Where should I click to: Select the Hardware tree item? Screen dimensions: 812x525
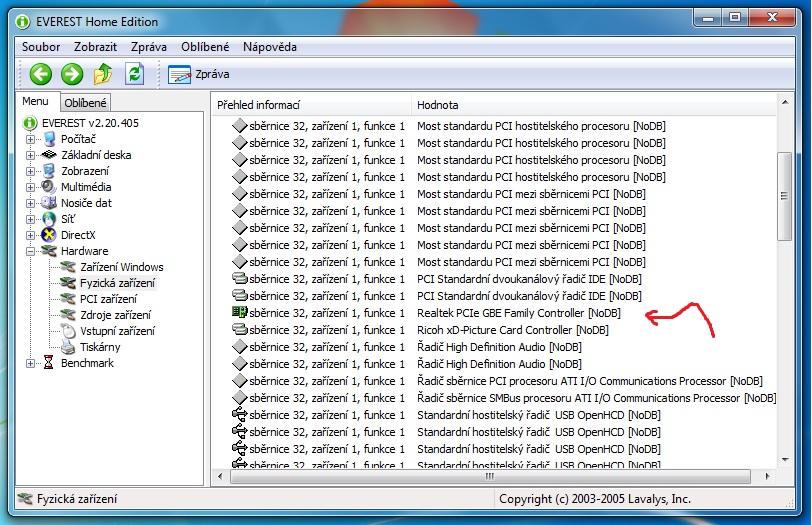click(x=84, y=251)
